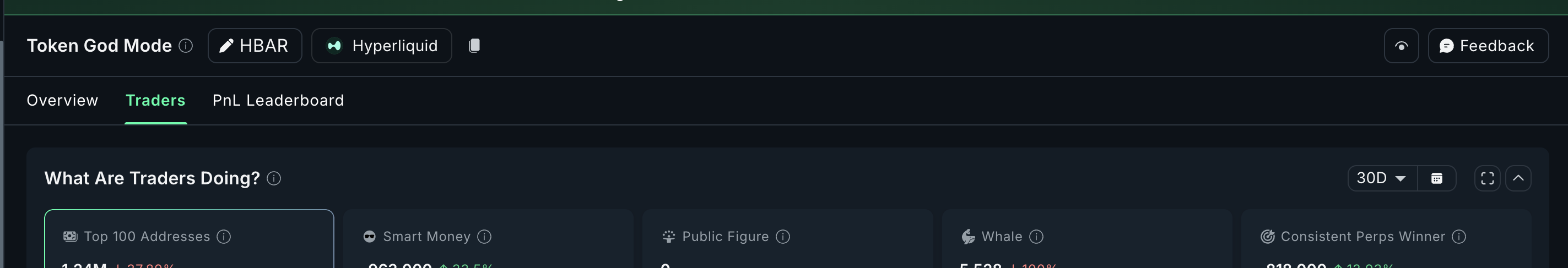Open the Hyperliquid chain selector
The image size is (1568, 268).
382,46
